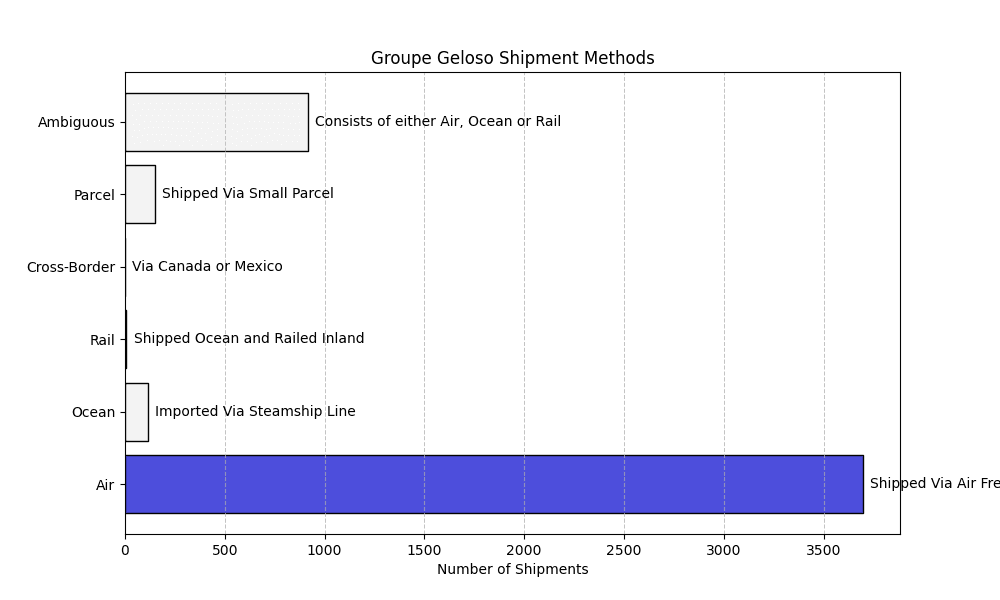Image resolution: width=1000 pixels, height=600 pixels.
Task: Click the Air y-axis label
Action: click(x=105, y=485)
